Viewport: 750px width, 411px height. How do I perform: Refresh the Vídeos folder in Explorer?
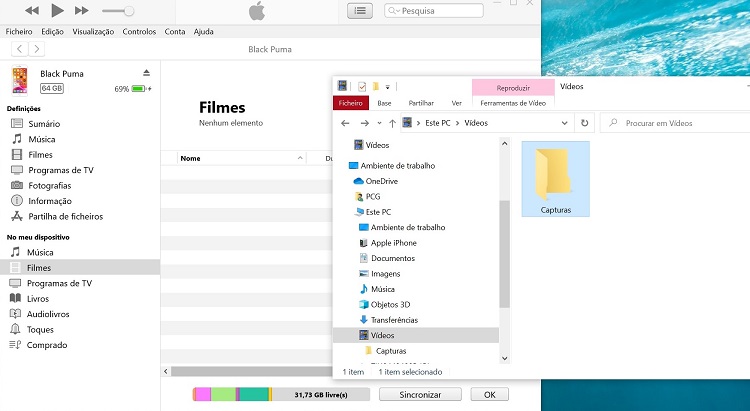[584, 123]
